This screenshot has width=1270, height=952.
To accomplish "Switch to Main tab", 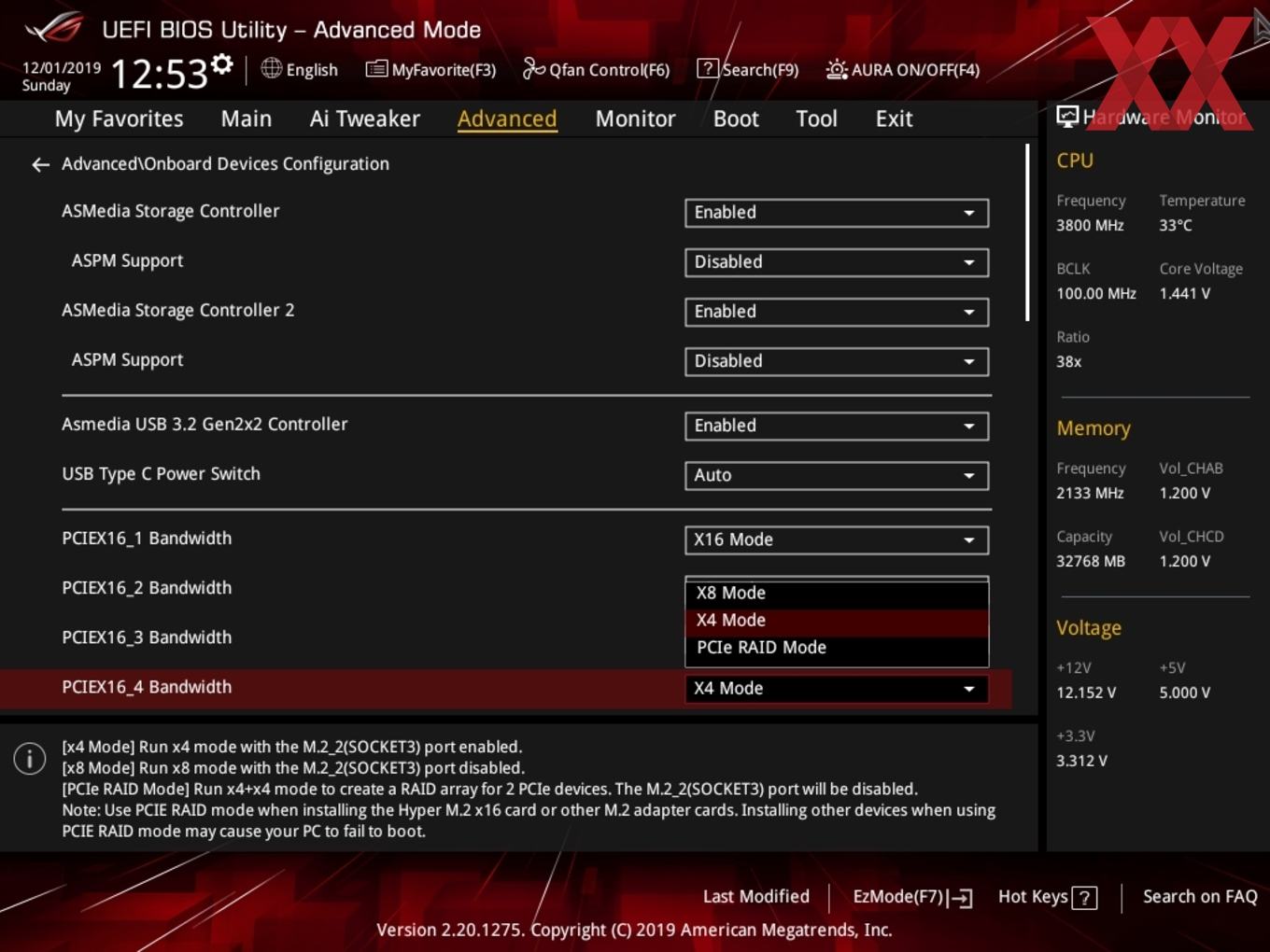I will coord(247,119).
